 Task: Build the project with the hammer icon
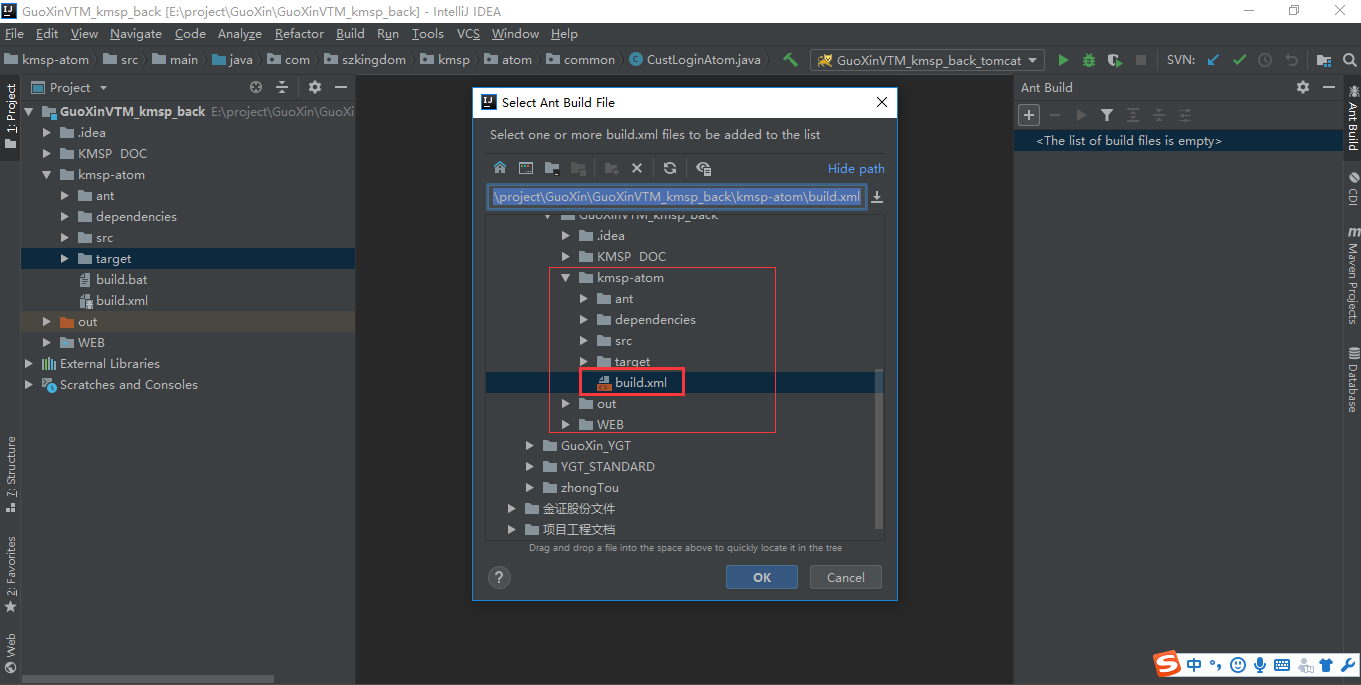[x=791, y=60]
